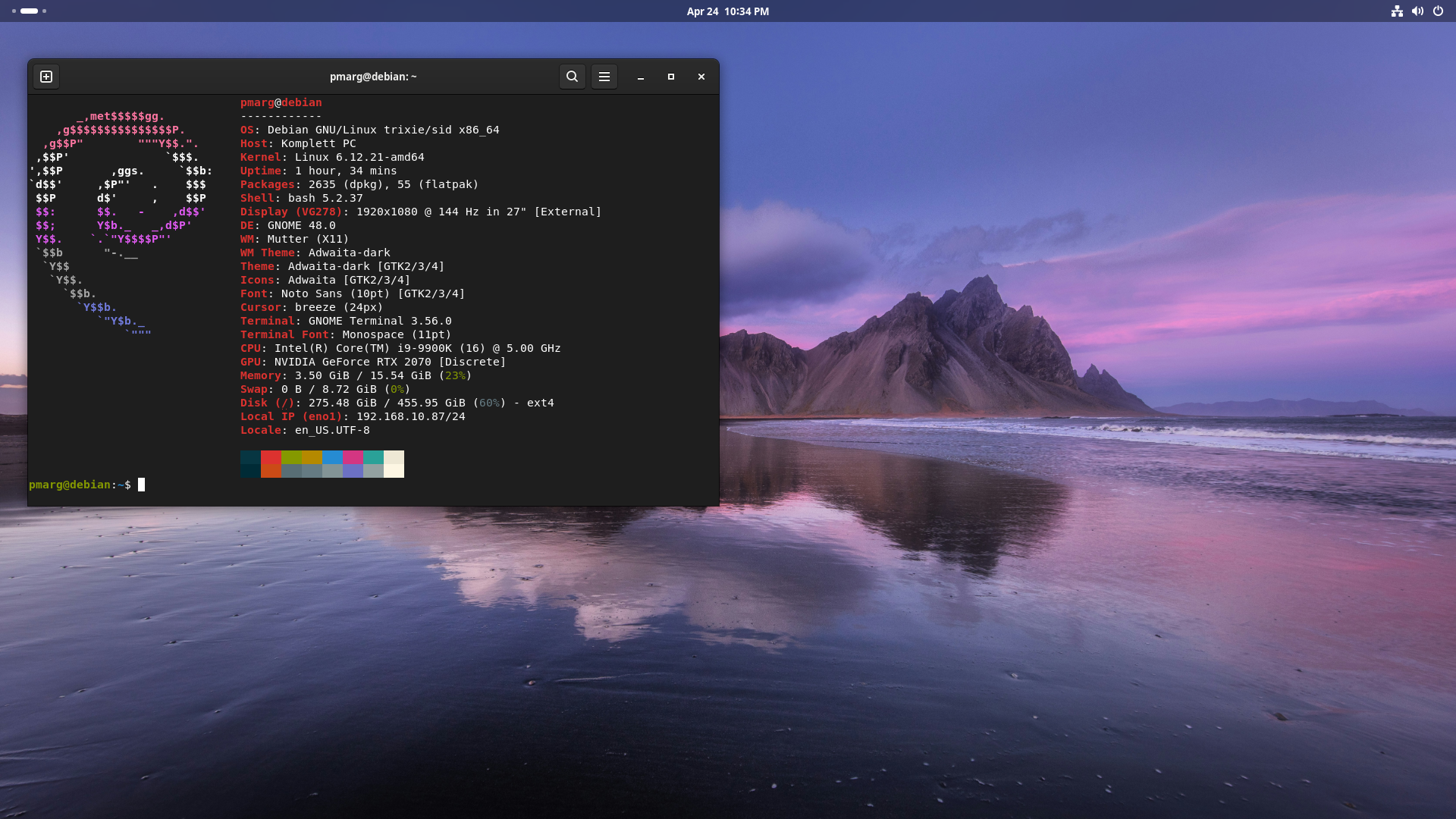Click the red color block
This screenshot has height=819, width=1456.
[x=271, y=457]
